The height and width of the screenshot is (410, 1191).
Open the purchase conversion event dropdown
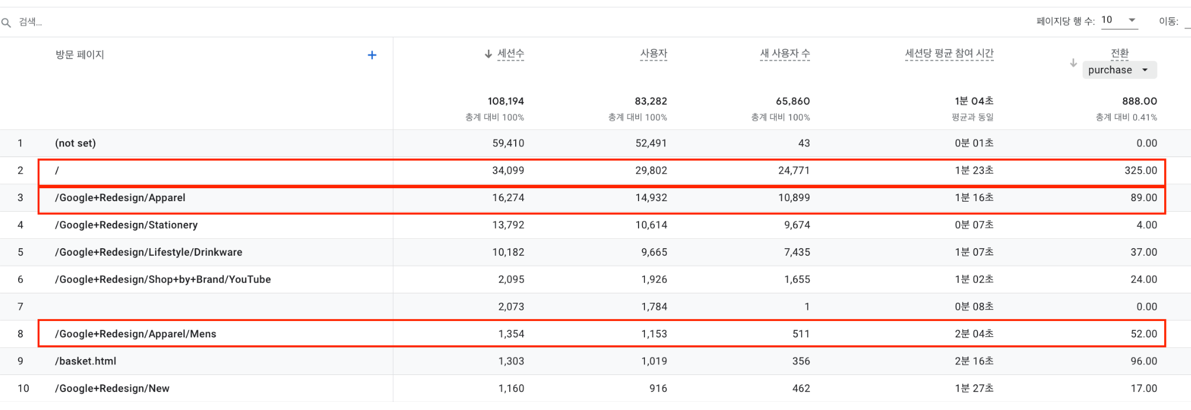point(1119,70)
